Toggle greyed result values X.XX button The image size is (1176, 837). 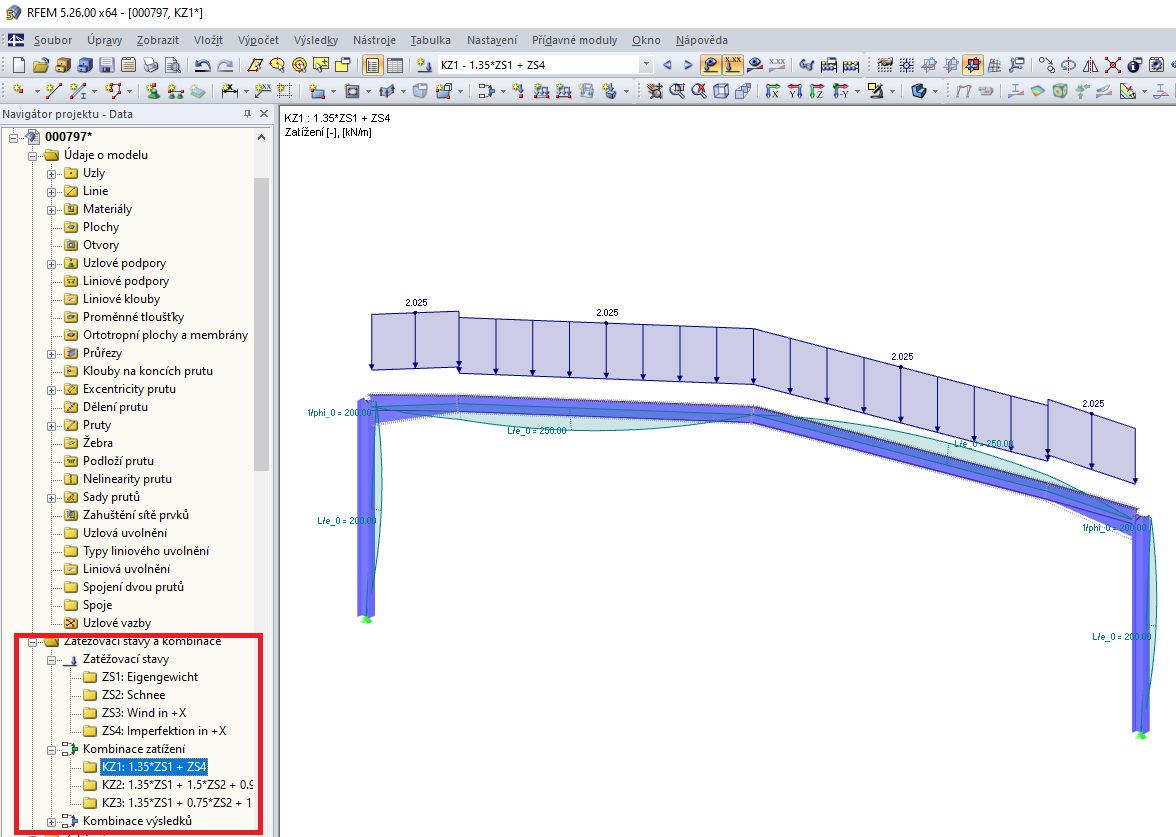[x=777, y=65]
